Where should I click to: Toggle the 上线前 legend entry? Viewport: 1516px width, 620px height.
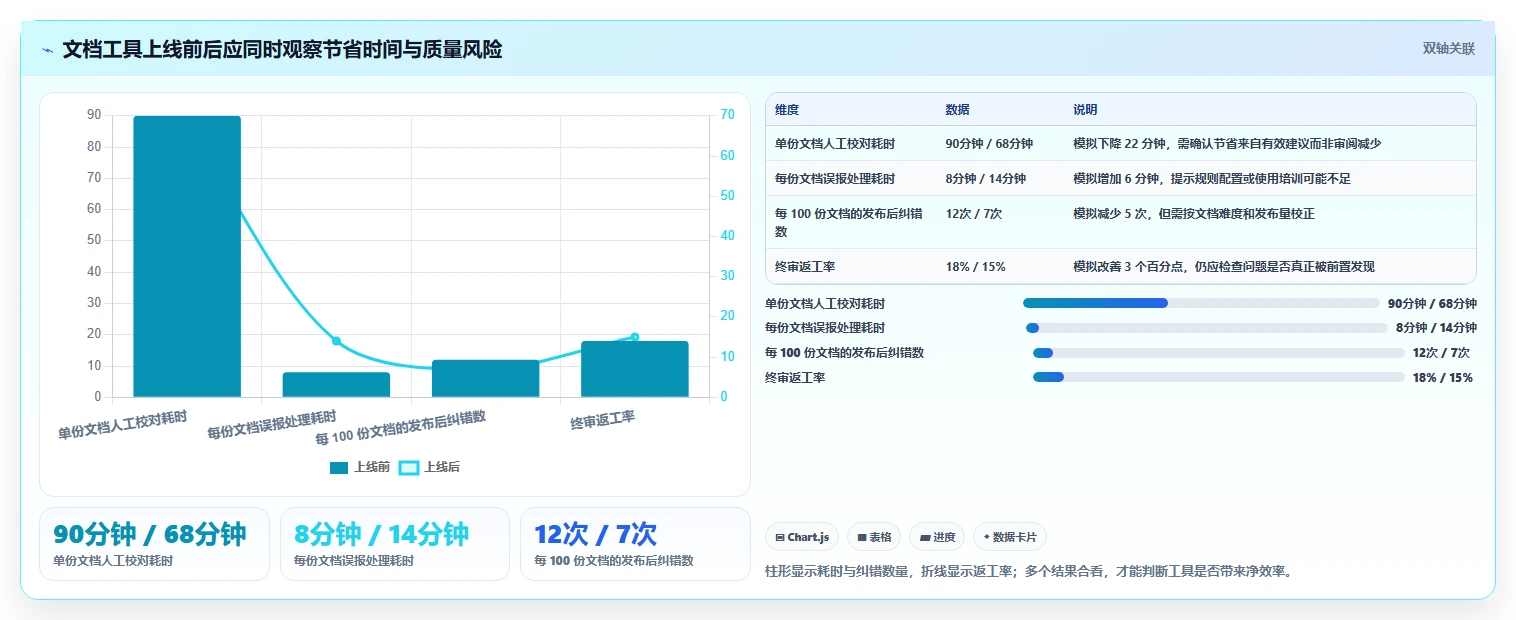coord(360,467)
